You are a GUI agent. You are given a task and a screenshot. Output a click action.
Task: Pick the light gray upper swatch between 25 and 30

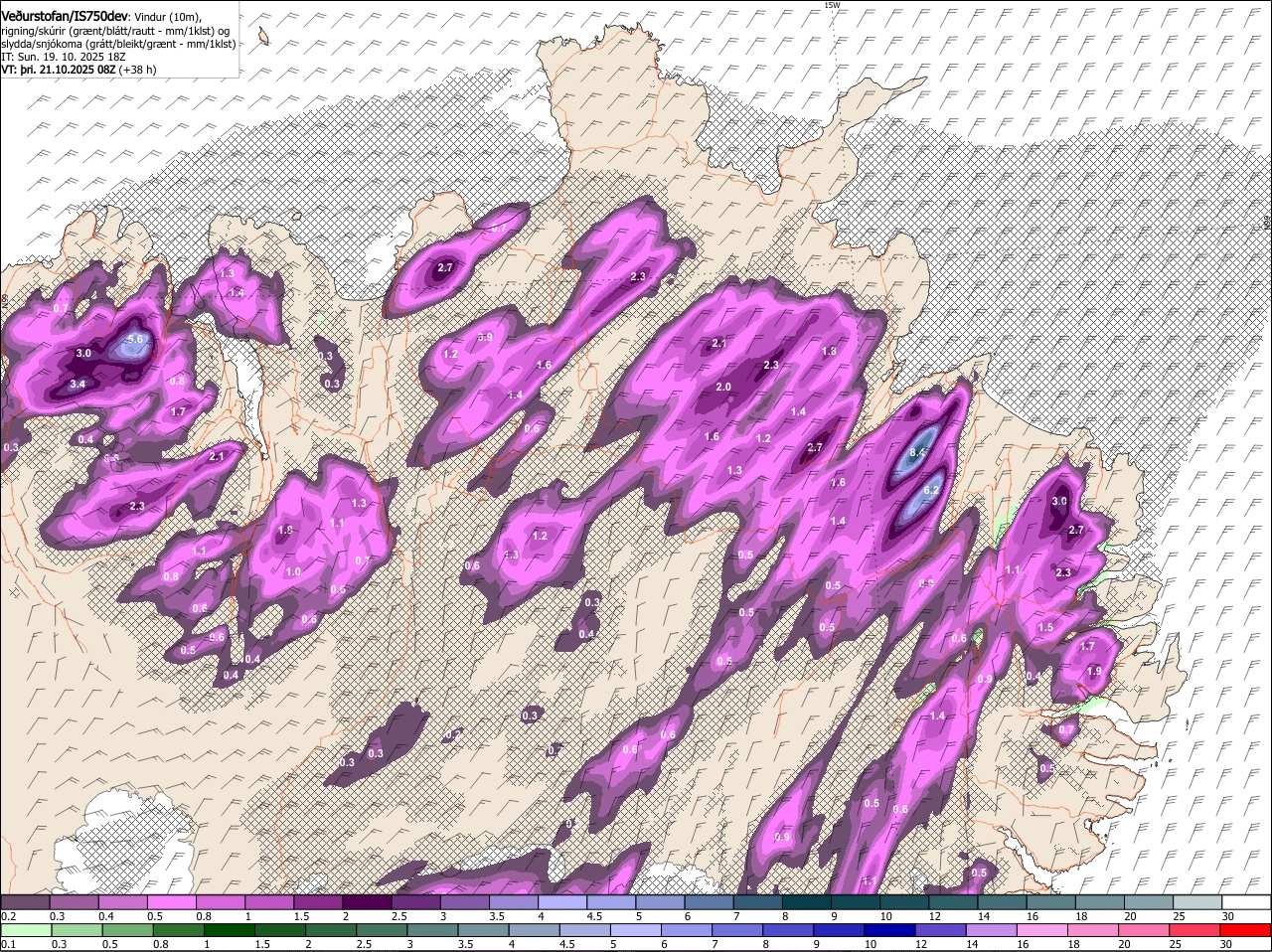click(1198, 902)
